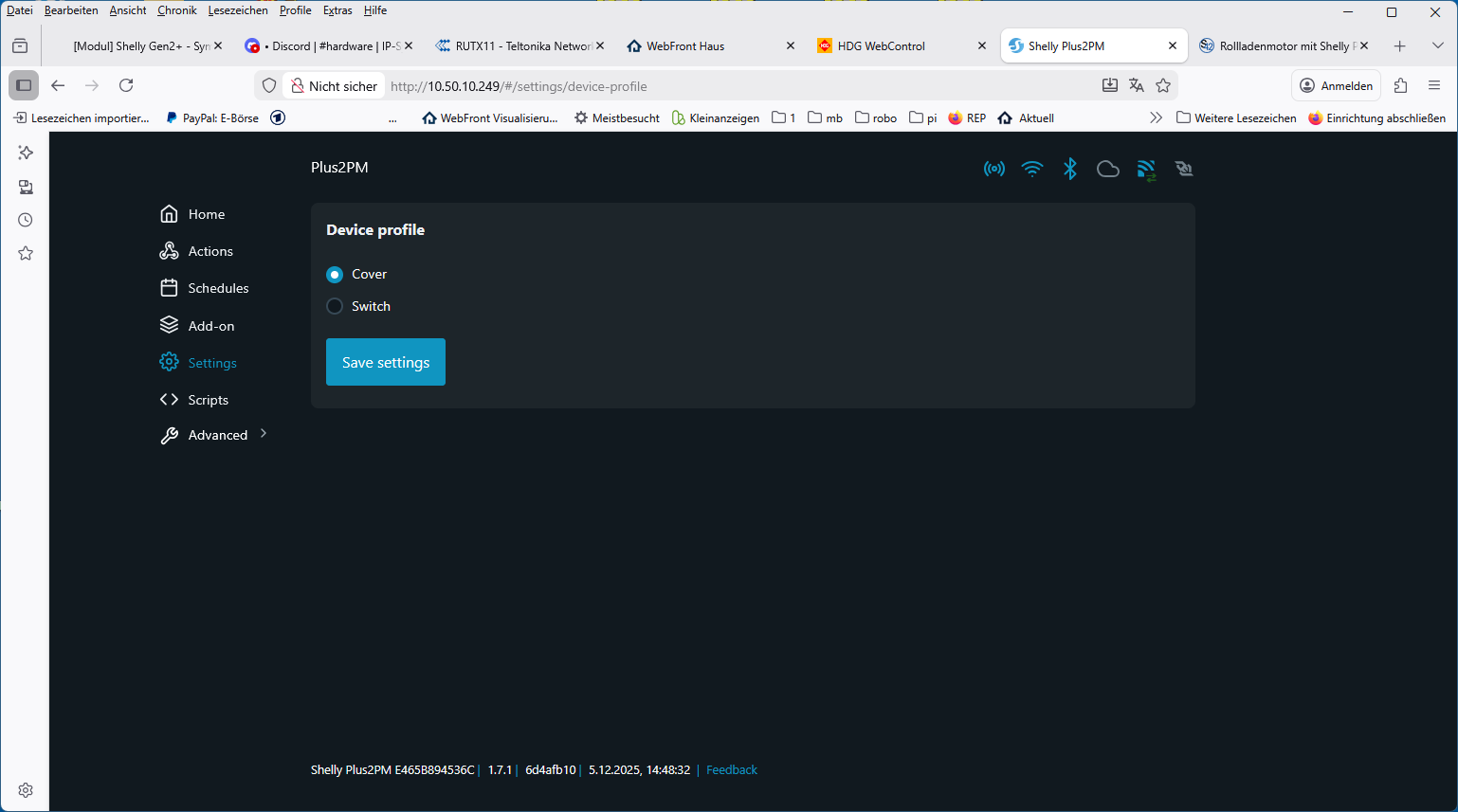Toggle the Firefox sidebar panel button

click(24, 85)
